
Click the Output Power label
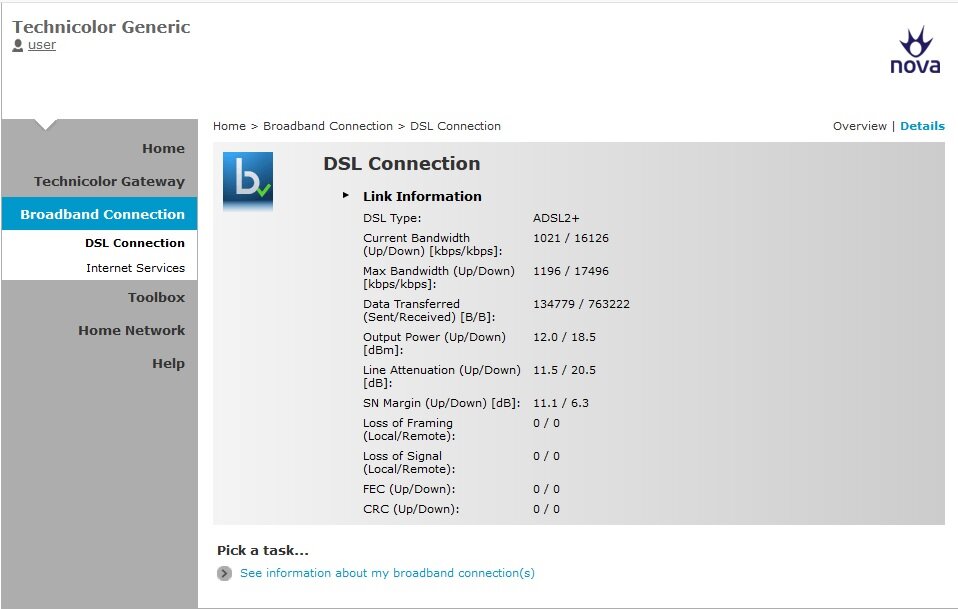(x=434, y=343)
